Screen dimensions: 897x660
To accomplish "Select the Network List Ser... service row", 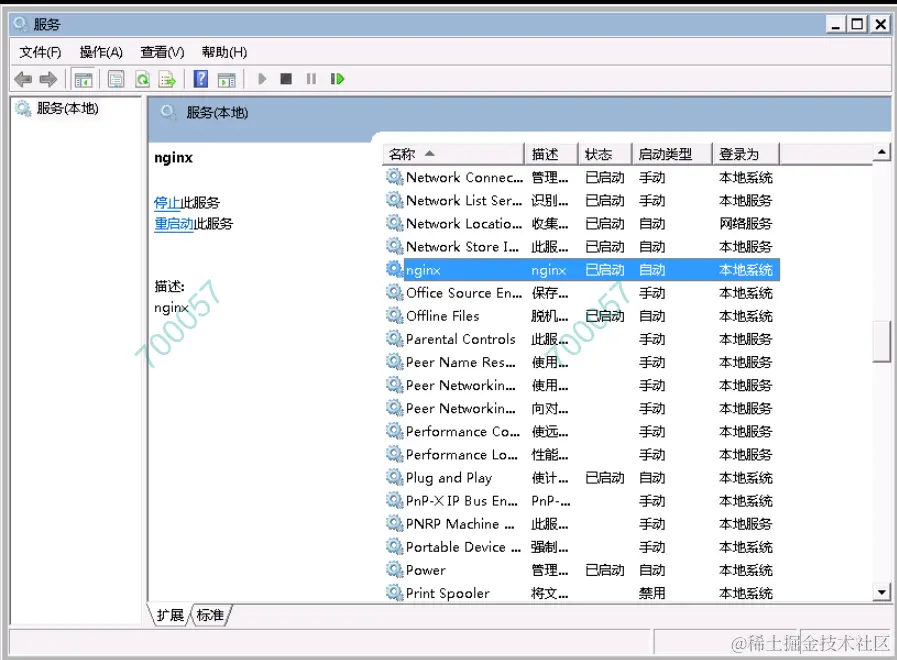I will click(x=581, y=200).
